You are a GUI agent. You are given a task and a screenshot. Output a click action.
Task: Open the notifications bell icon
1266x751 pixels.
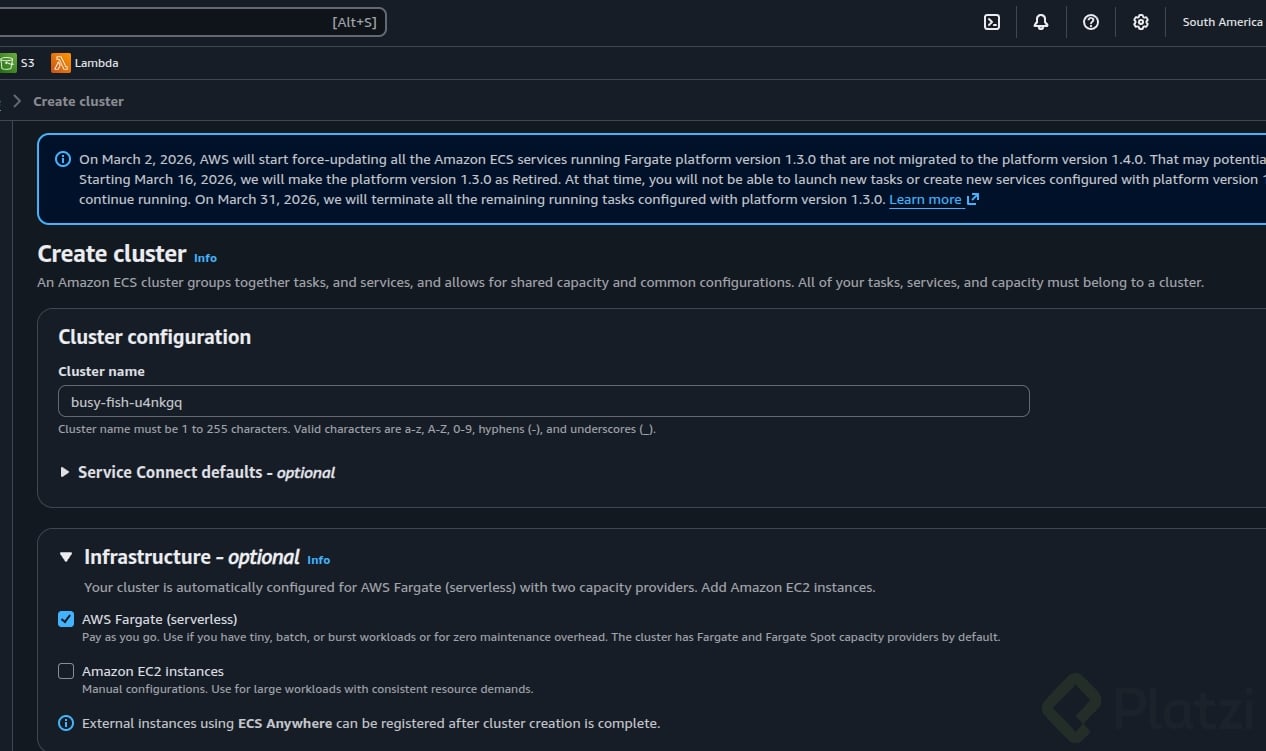[x=1041, y=22]
